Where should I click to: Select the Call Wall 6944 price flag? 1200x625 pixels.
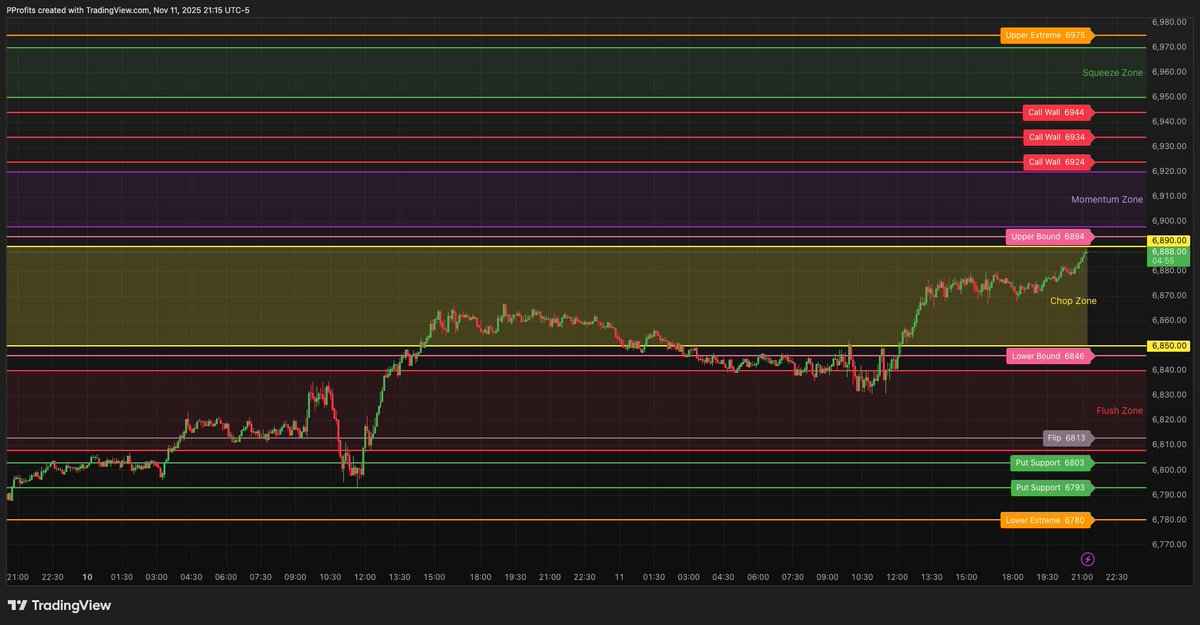(1058, 112)
